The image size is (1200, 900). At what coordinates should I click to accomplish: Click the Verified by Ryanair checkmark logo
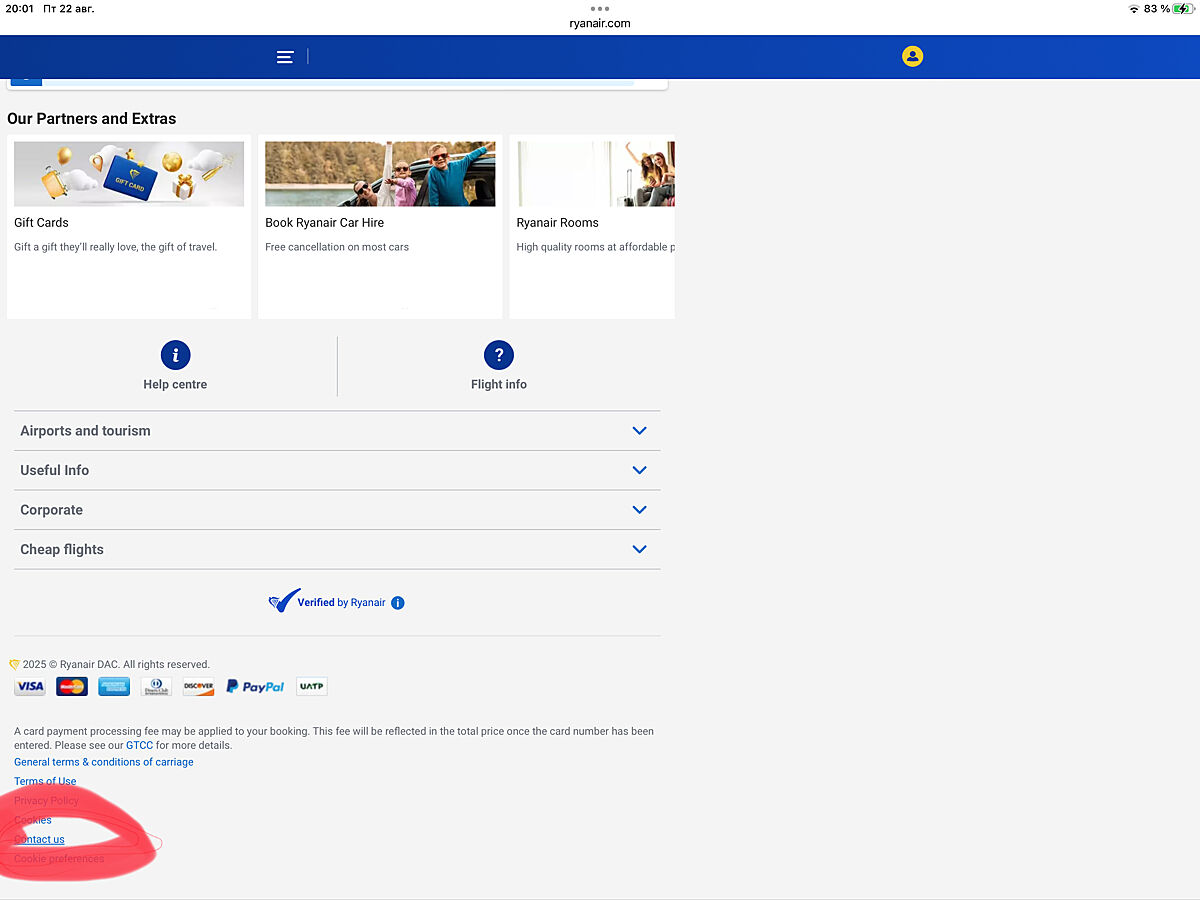[285, 601]
